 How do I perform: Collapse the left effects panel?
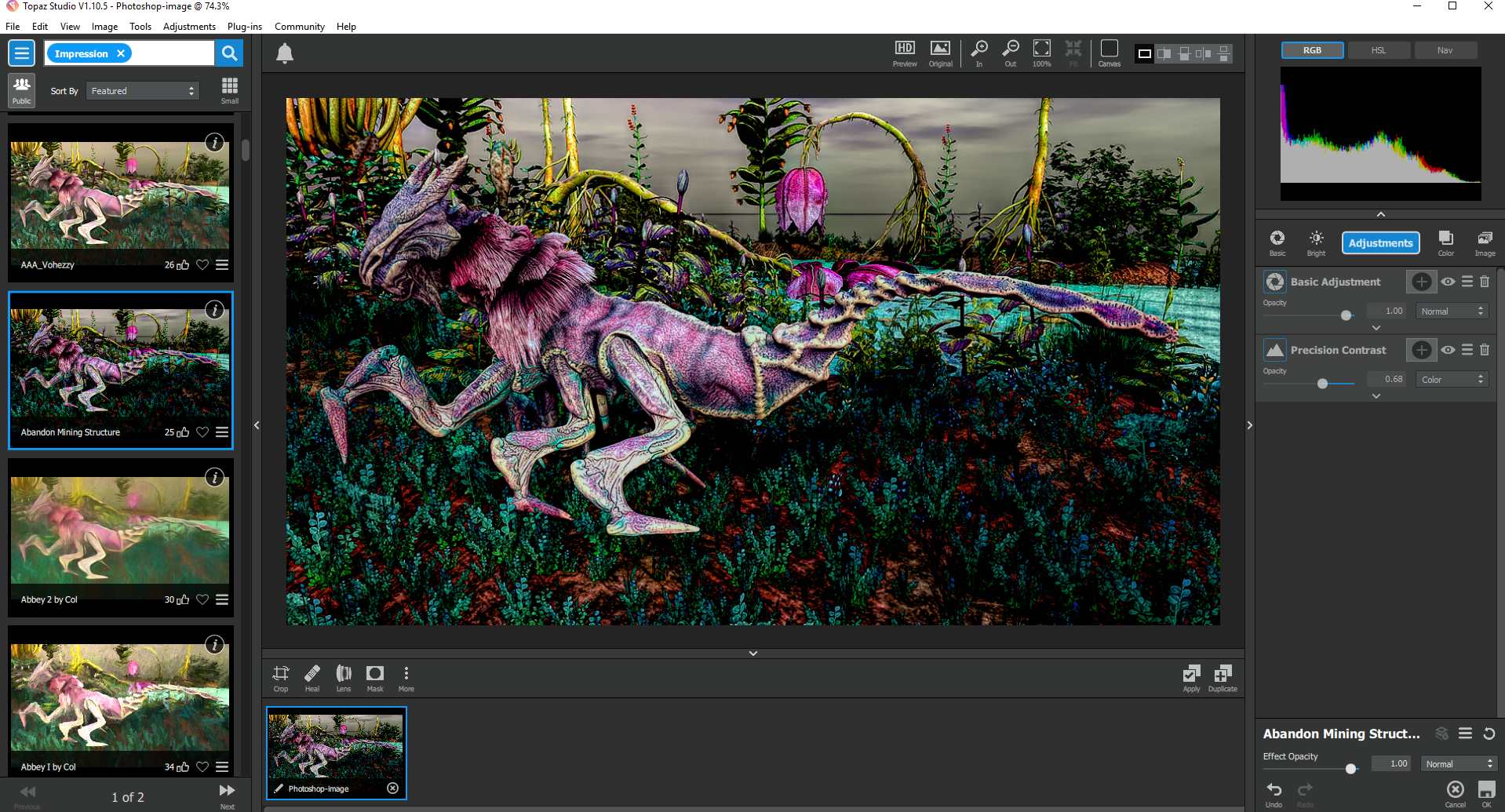(257, 425)
